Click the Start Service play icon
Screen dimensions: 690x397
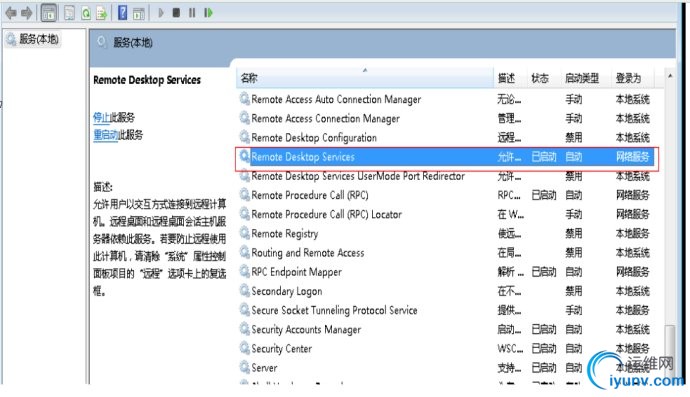161,13
